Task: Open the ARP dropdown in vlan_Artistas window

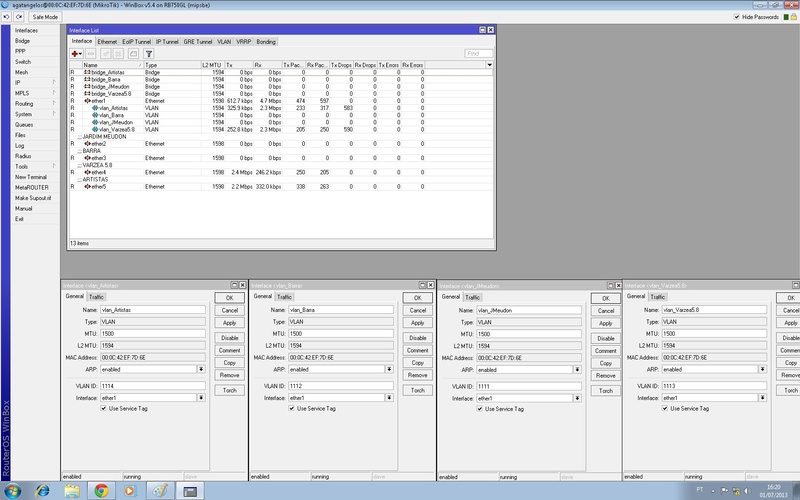Action: coord(202,369)
